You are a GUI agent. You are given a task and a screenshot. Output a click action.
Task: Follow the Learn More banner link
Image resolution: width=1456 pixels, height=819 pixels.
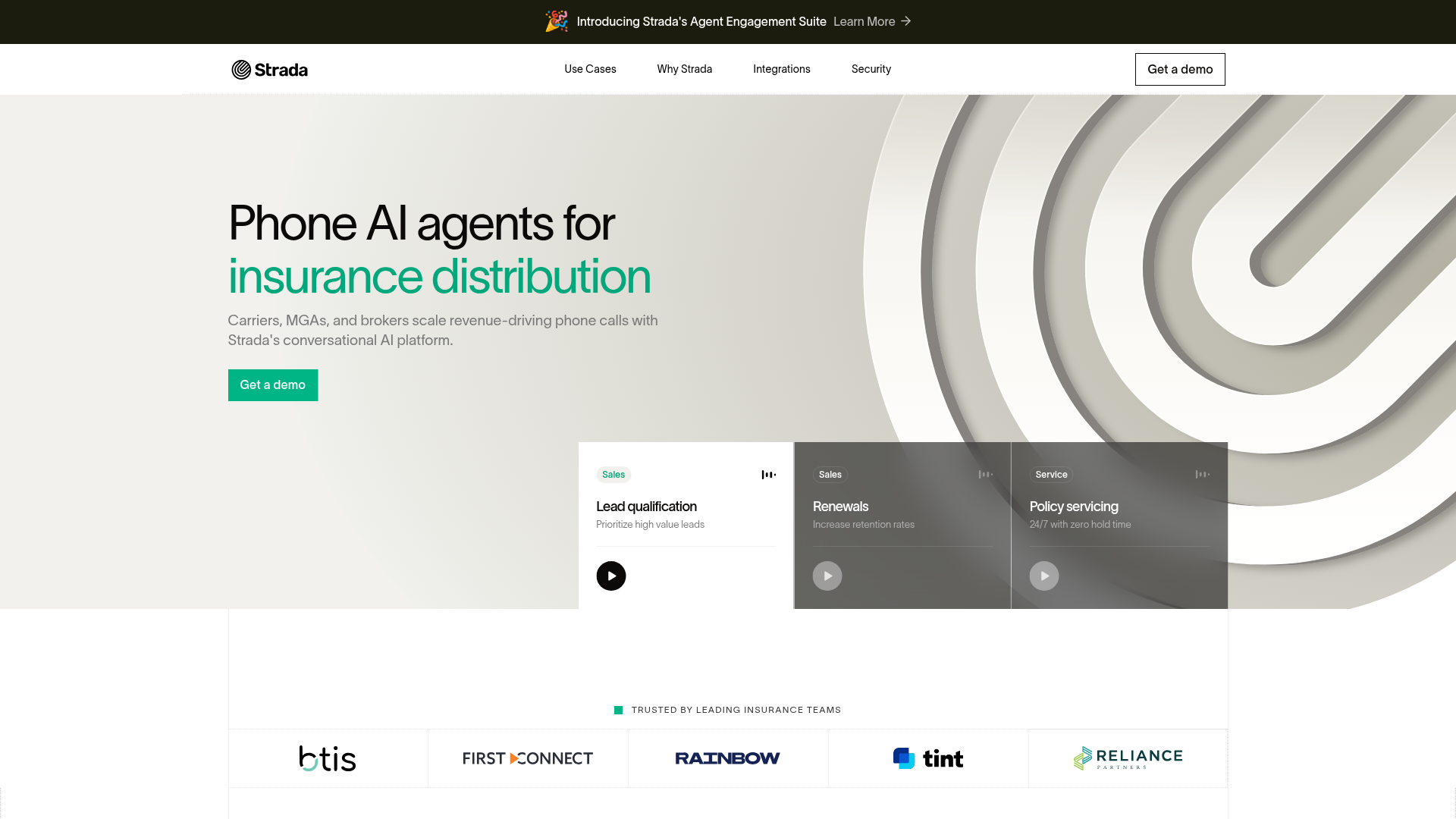pyautogui.click(x=864, y=21)
